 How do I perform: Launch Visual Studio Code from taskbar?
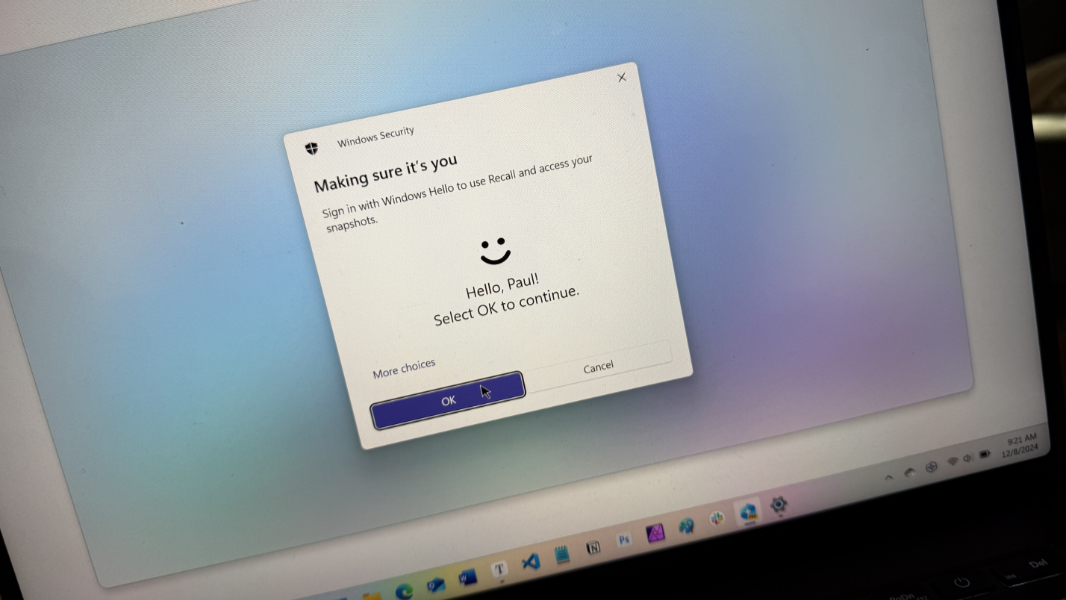pos(531,562)
